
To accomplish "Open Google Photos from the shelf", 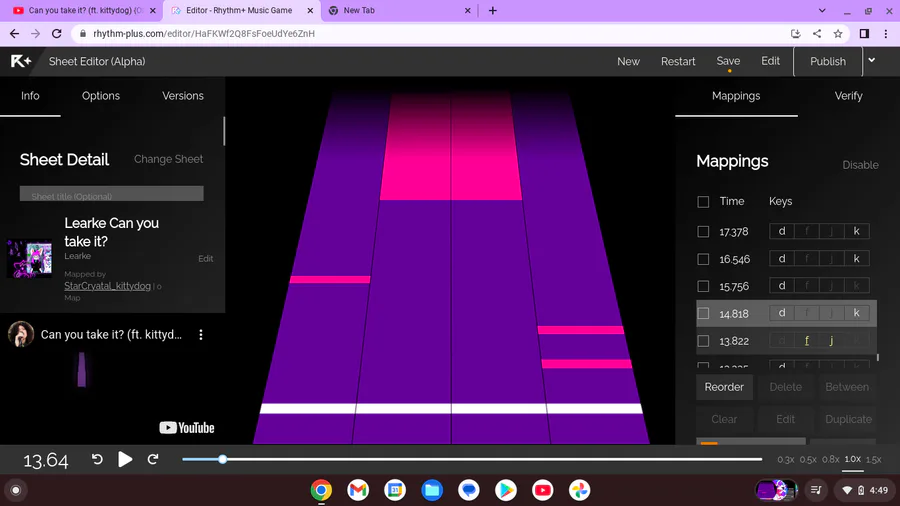I will [x=579, y=490].
